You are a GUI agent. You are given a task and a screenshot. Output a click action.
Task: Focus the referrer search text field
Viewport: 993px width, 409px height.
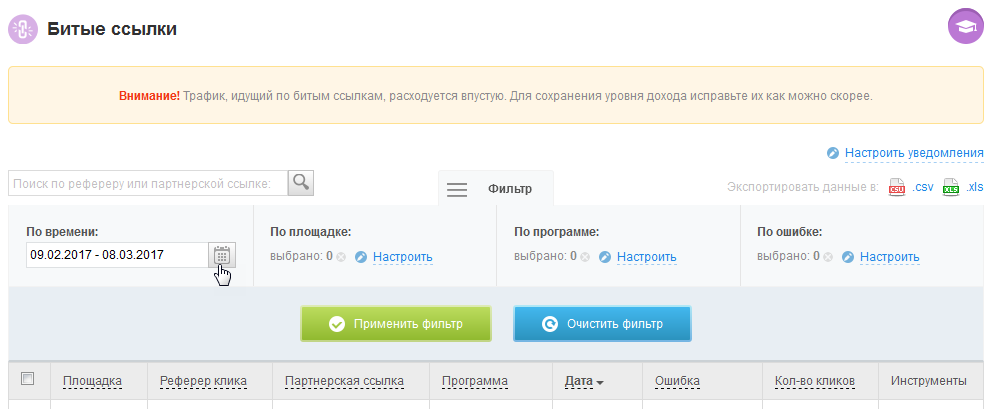coord(148,183)
